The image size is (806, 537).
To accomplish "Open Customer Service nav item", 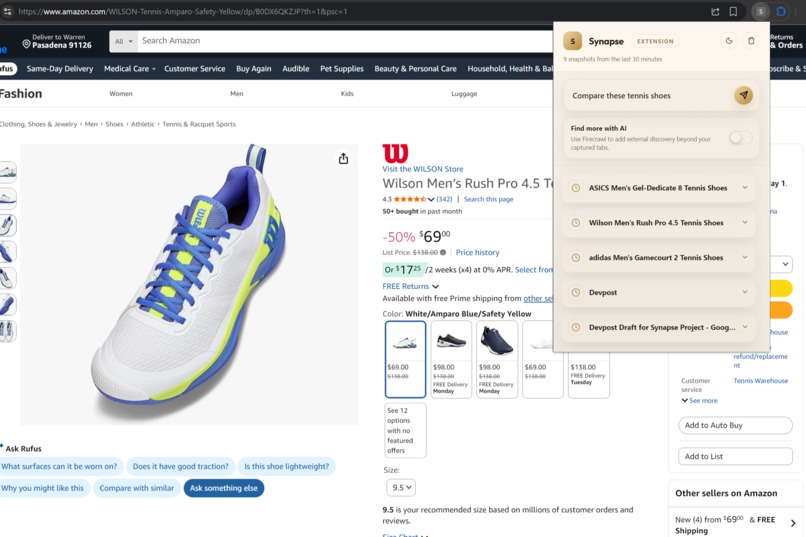I will point(194,69).
